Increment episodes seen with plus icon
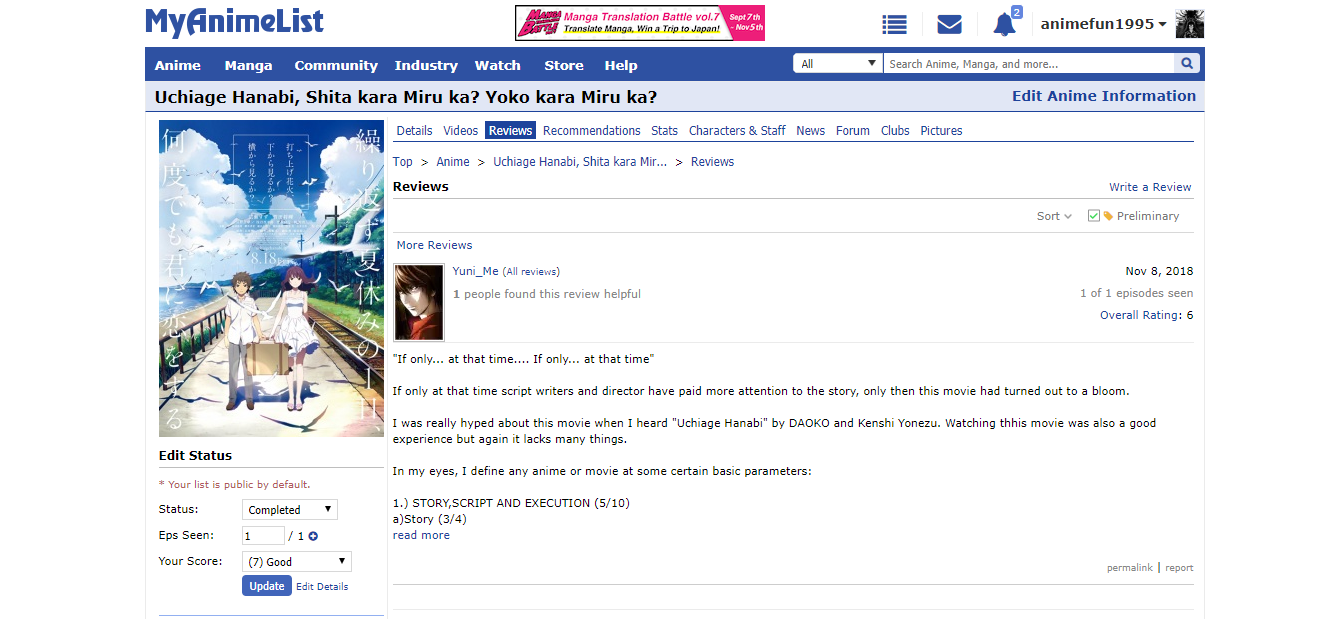 point(313,536)
